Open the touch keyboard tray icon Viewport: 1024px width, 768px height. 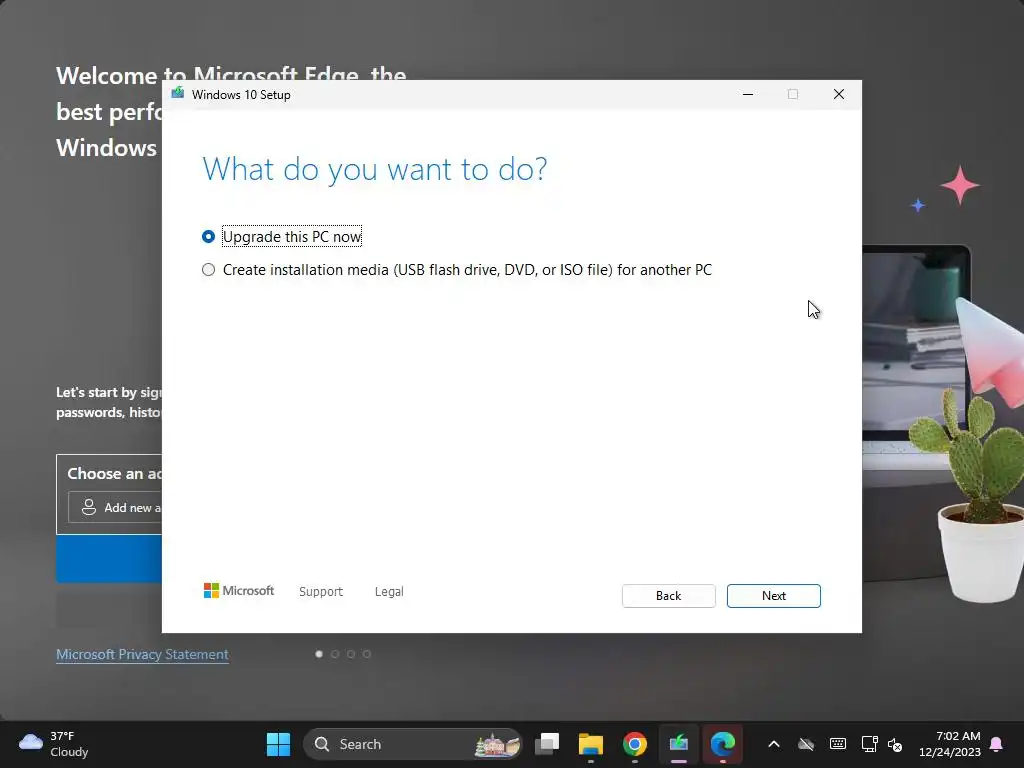[838, 744]
